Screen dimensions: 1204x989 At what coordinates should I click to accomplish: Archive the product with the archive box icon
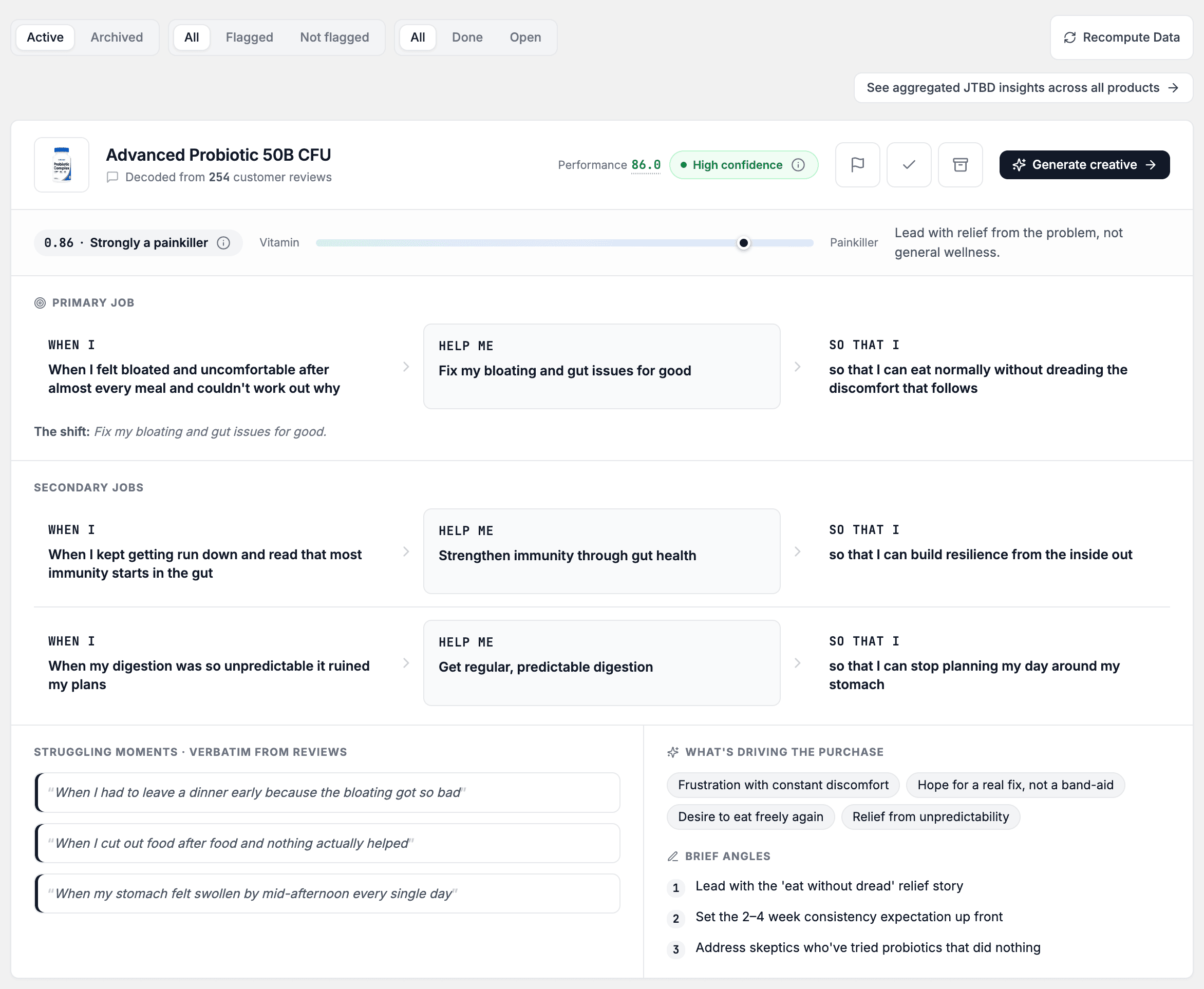[960, 165]
